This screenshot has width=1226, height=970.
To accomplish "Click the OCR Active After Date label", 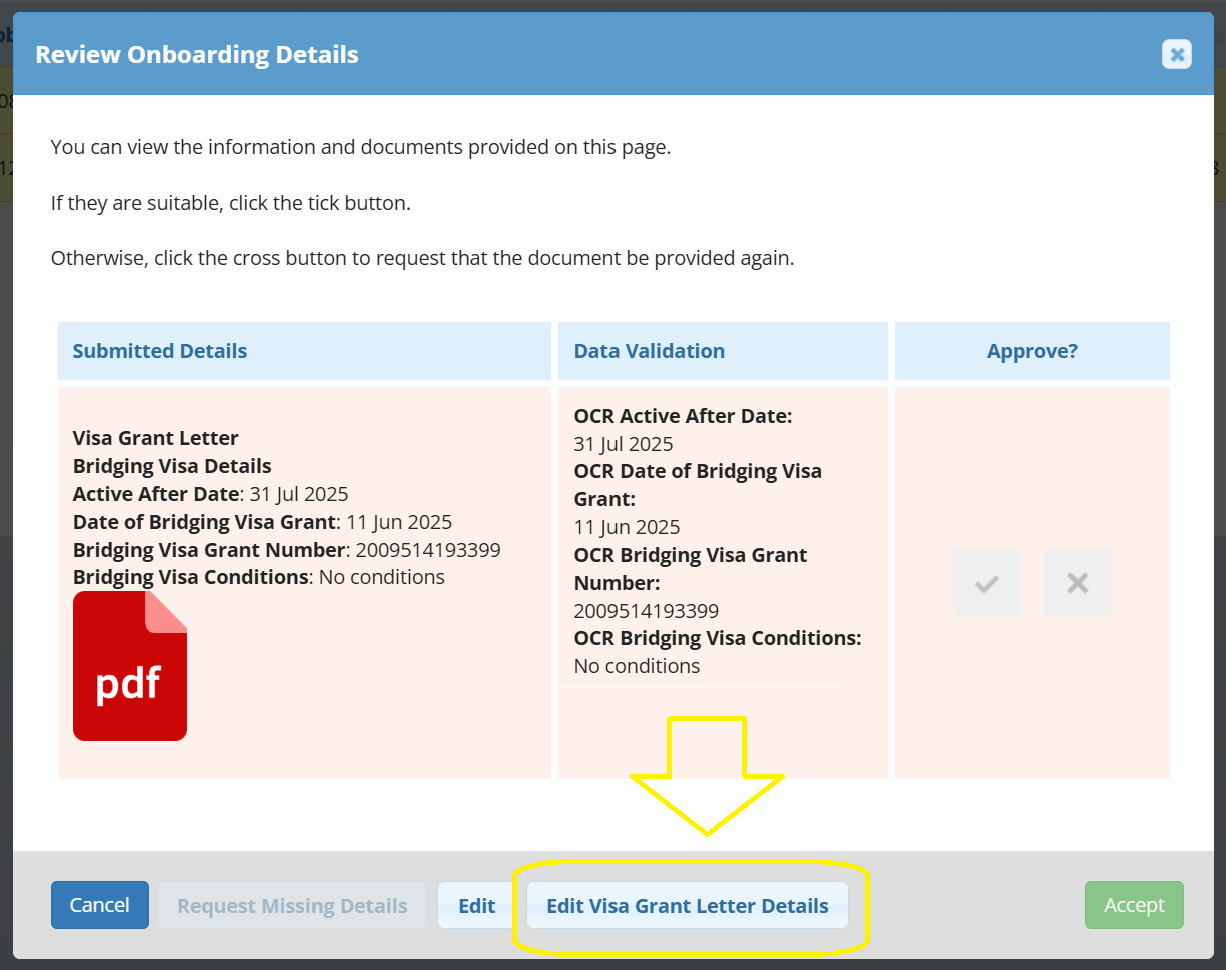I will [x=683, y=416].
